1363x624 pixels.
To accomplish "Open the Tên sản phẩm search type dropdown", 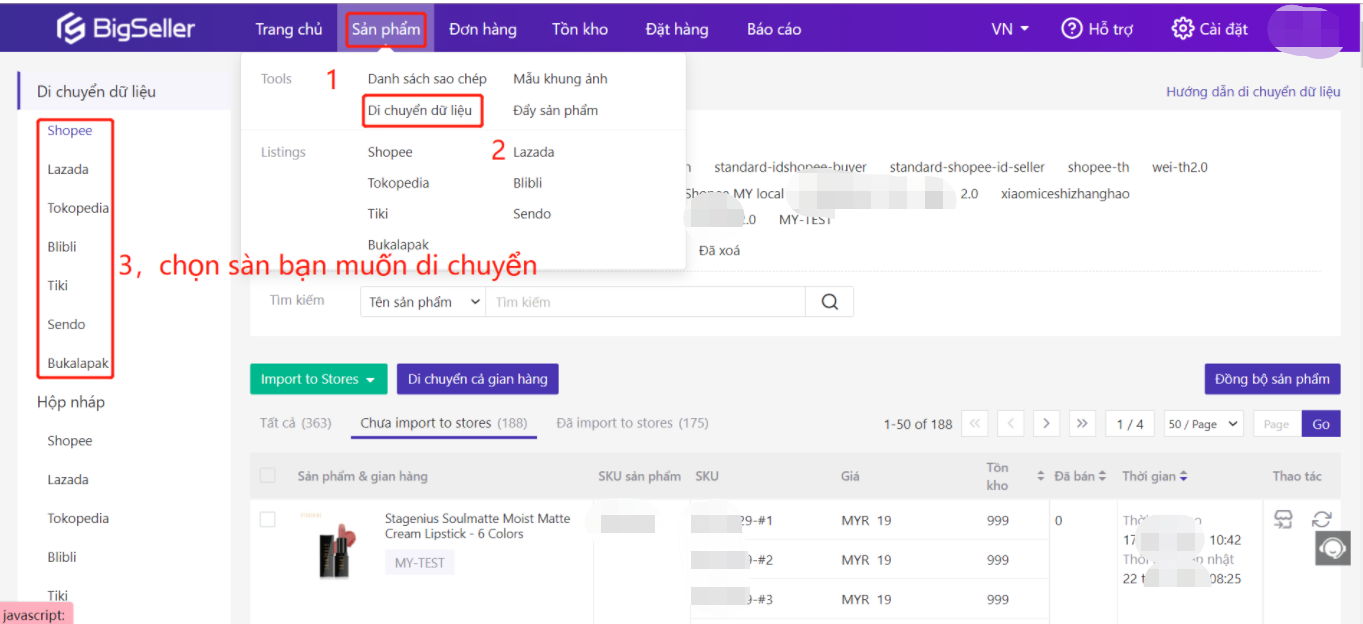I will click(422, 302).
